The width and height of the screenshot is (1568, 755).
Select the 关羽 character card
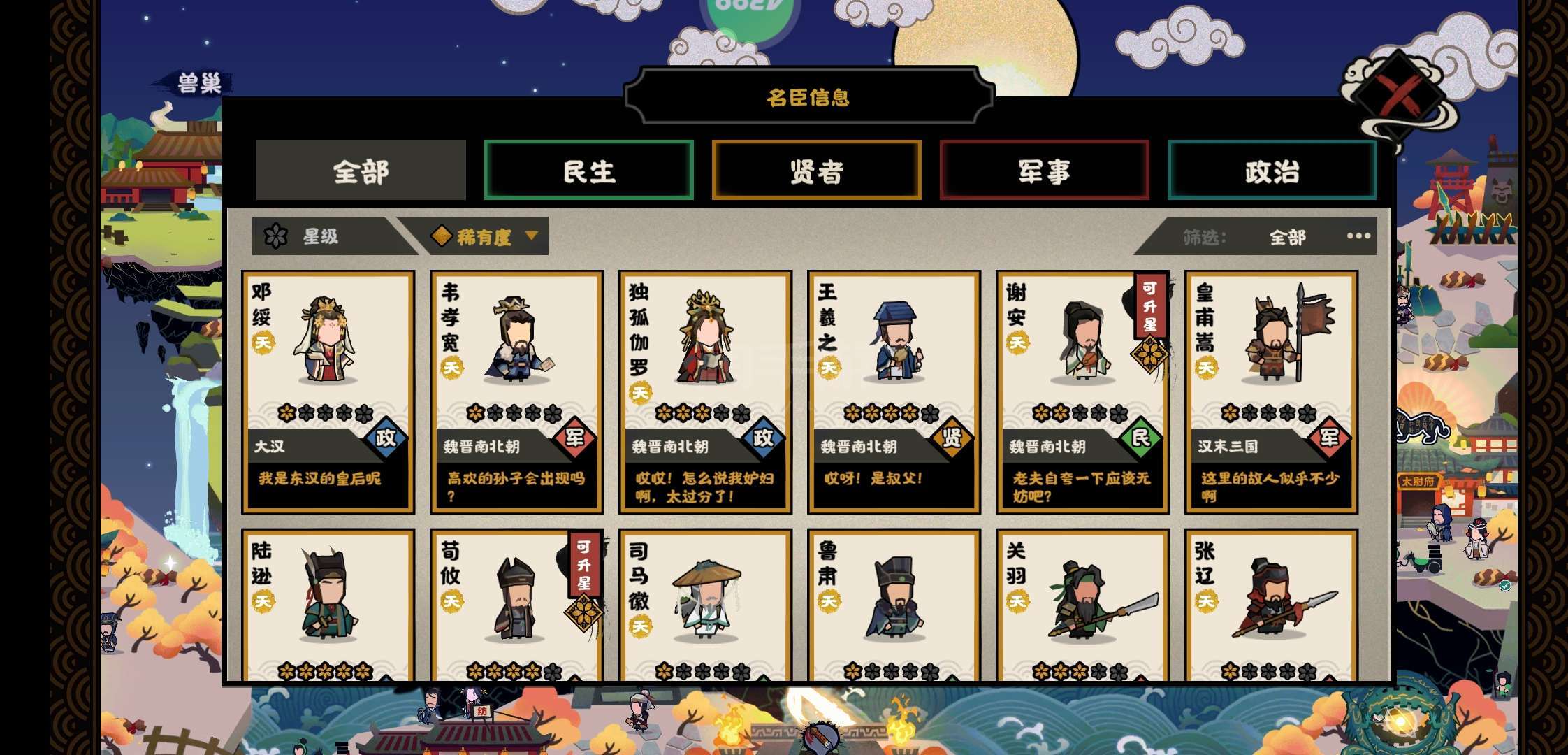coord(1082,605)
